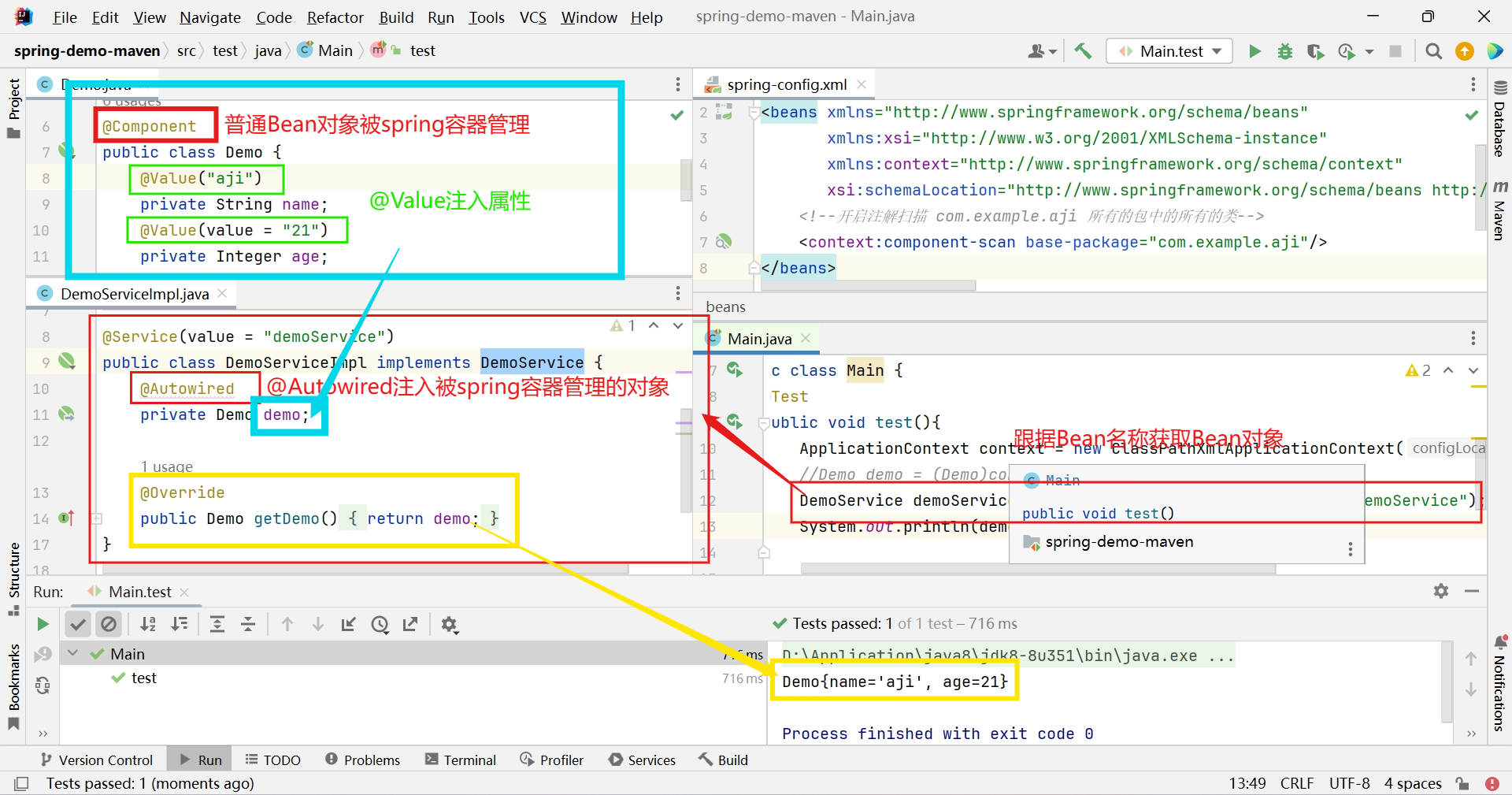Click the Main.java horizontal scrollbar
This screenshot has width=1512, height=795.
tap(1038, 568)
